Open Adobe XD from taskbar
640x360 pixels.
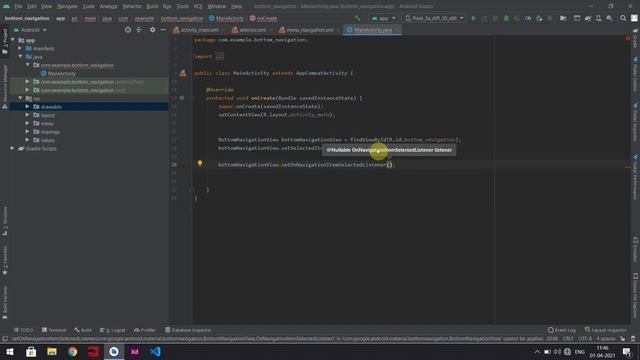(x=135, y=351)
